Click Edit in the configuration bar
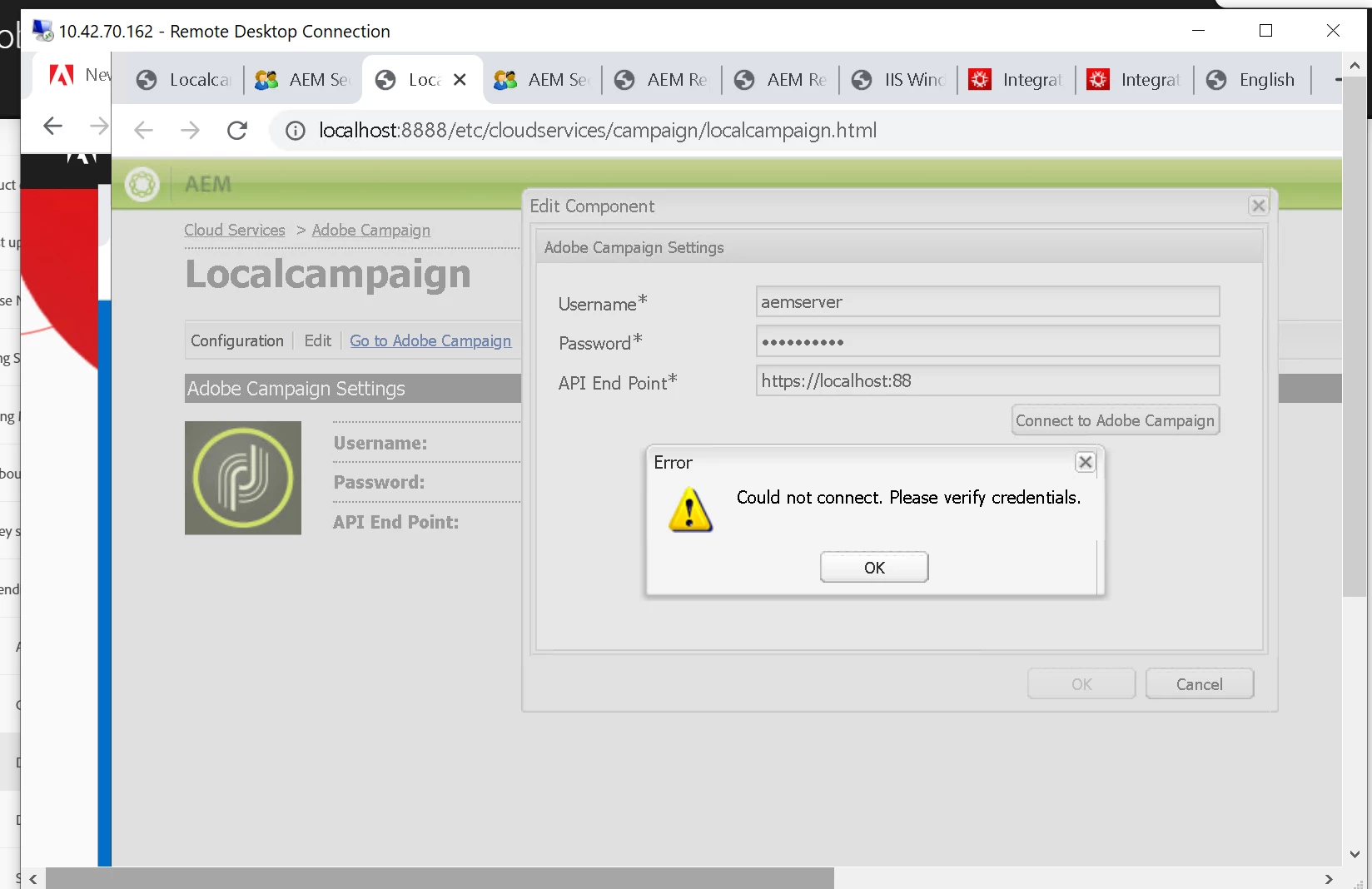This screenshot has width=1372, height=889. click(317, 340)
